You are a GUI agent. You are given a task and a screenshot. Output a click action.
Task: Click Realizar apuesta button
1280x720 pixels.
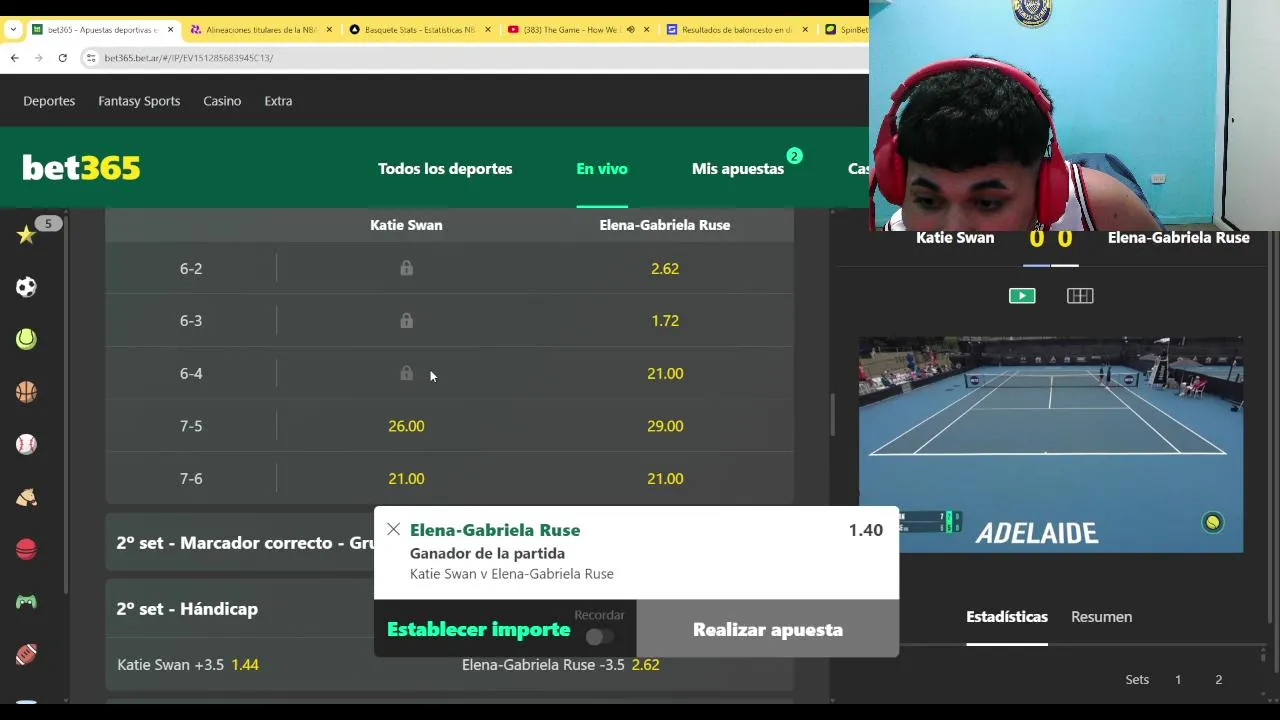tap(768, 630)
